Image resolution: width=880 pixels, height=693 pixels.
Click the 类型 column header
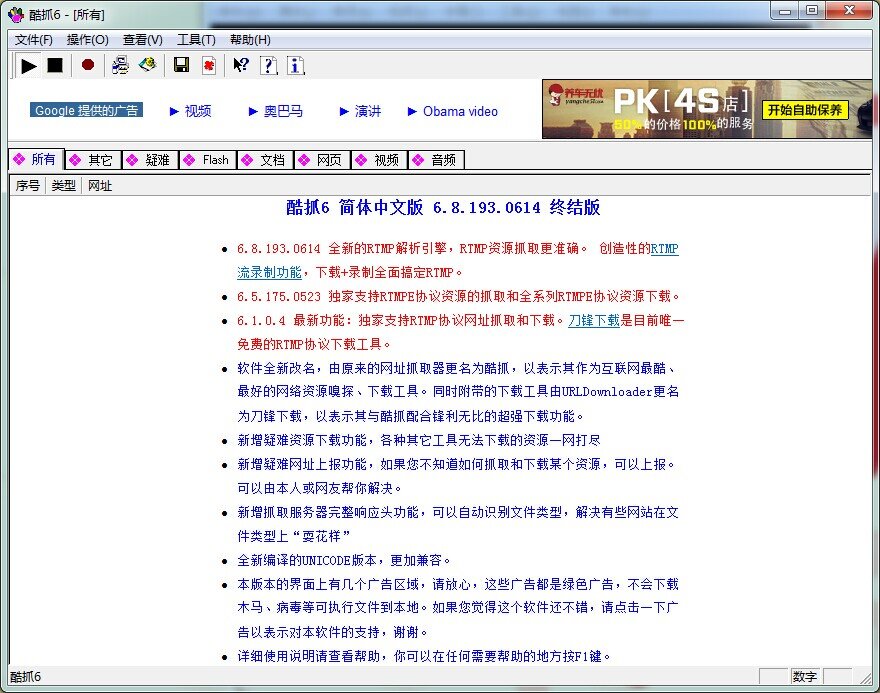click(63, 186)
